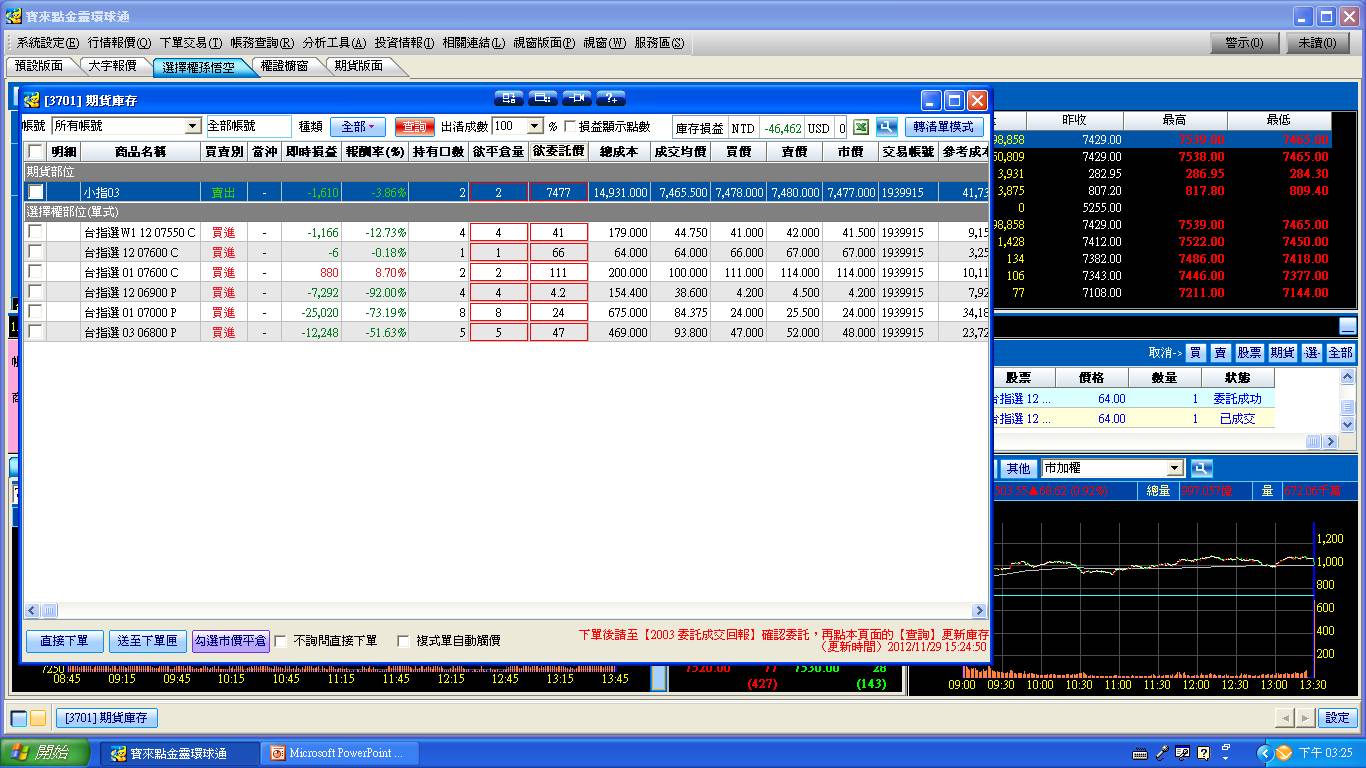Toggle the select-all checkbox in table header
Viewport: 1366px width, 768px height.
point(36,152)
